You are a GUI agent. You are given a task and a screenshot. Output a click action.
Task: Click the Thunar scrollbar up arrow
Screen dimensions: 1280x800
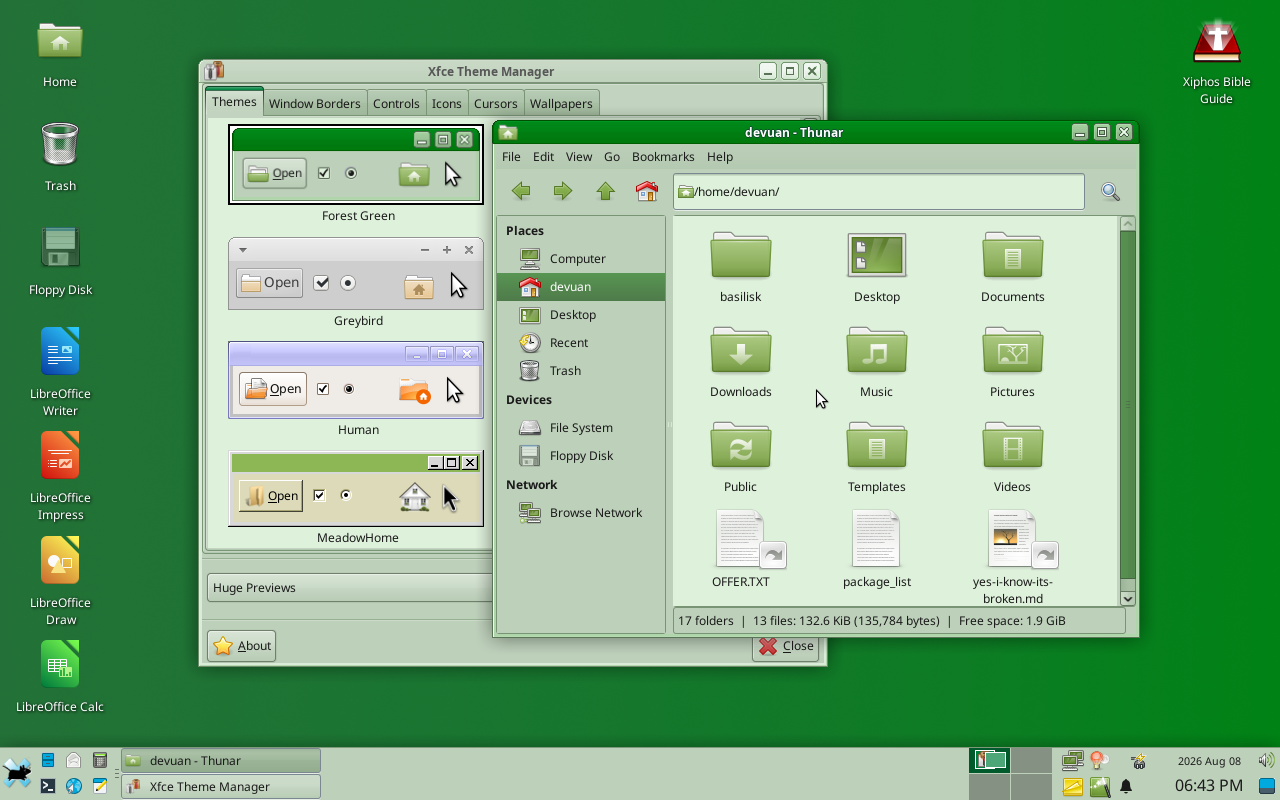[x=1128, y=224]
